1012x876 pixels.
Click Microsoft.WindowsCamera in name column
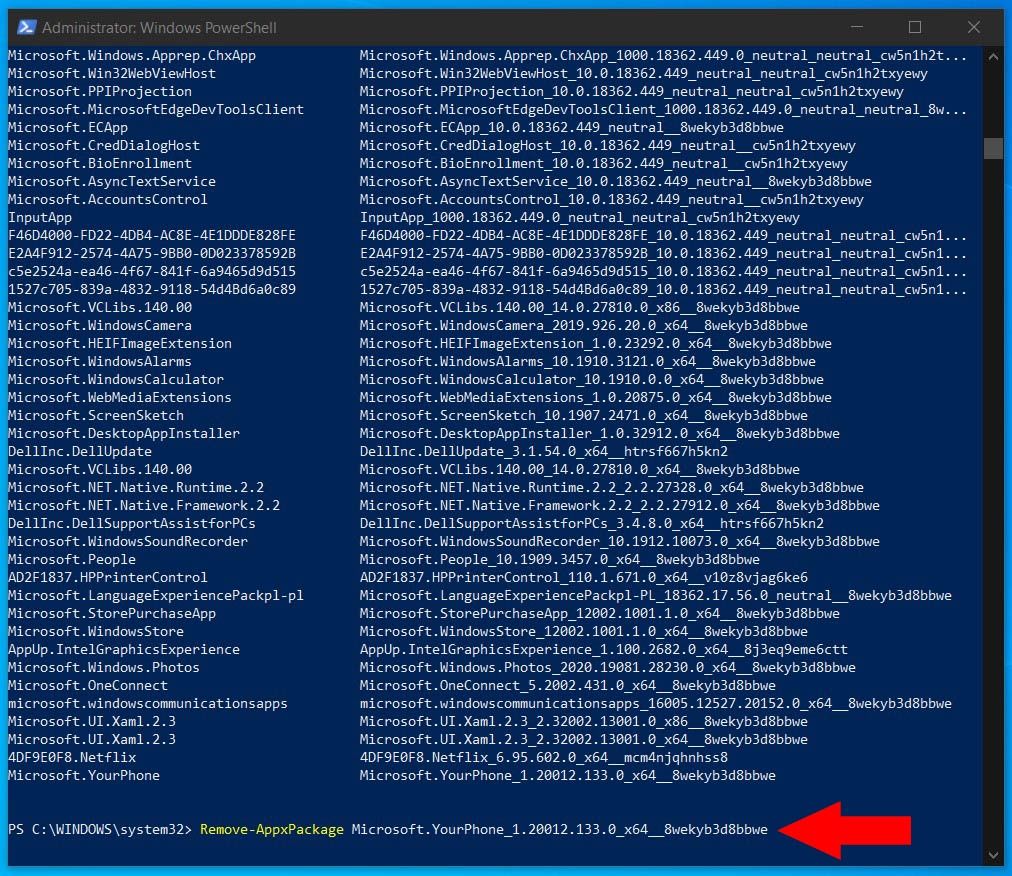coord(99,325)
